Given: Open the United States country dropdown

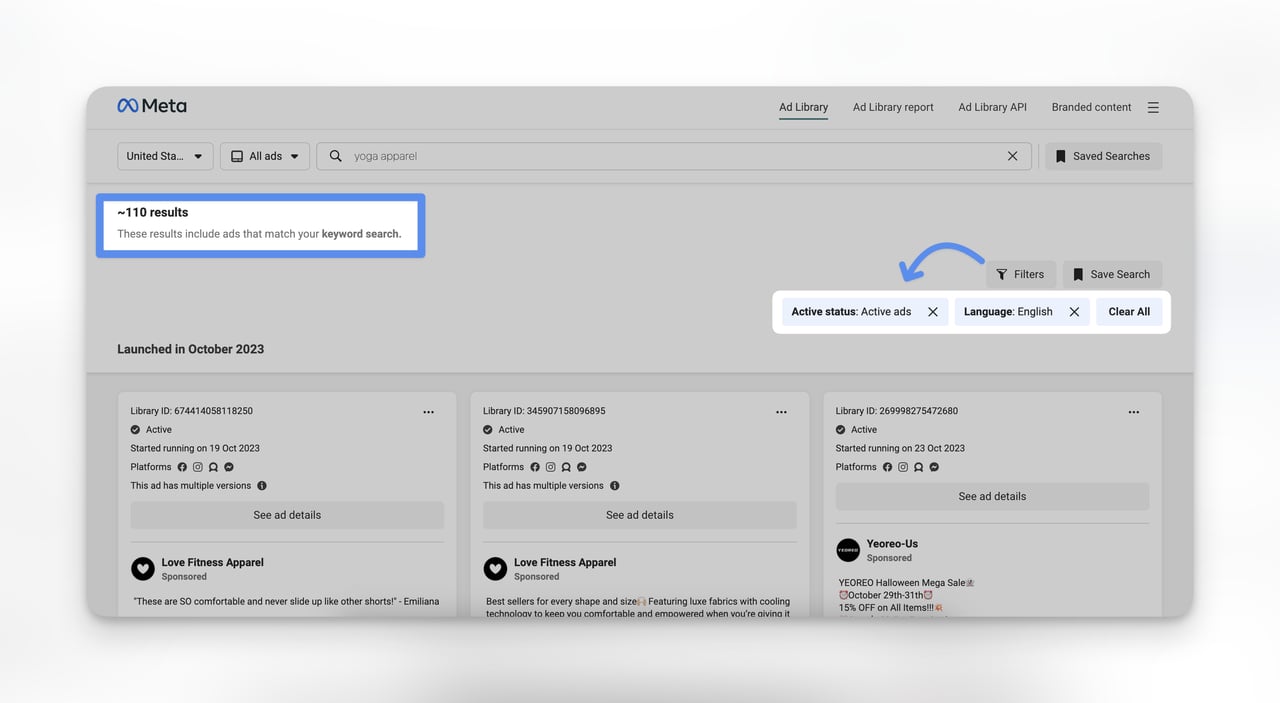Looking at the screenshot, I should click(165, 156).
